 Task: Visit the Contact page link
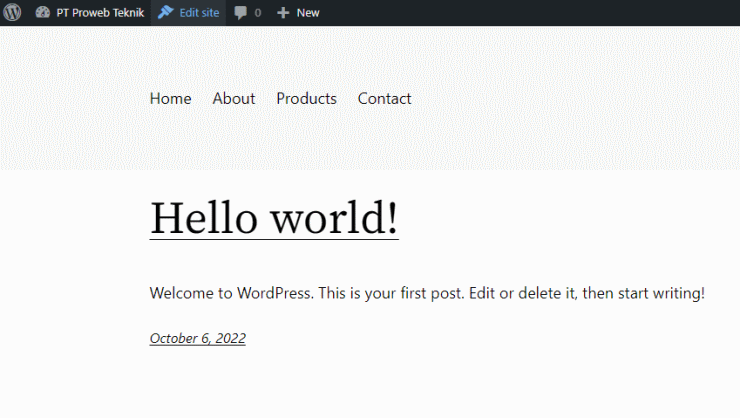(x=384, y=99)
